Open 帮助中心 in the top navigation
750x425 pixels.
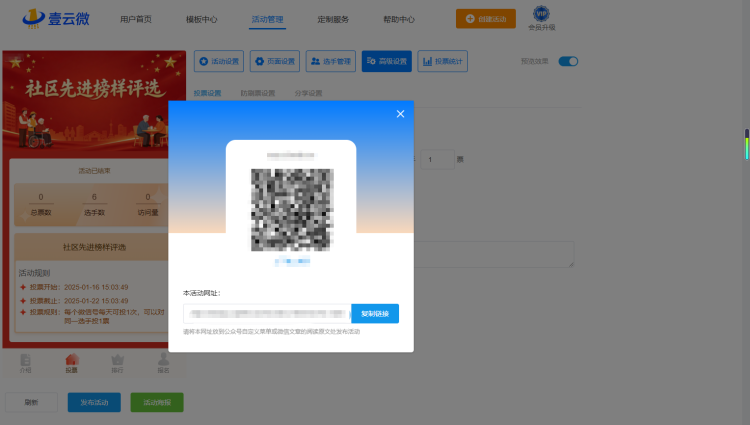(399, 20)
